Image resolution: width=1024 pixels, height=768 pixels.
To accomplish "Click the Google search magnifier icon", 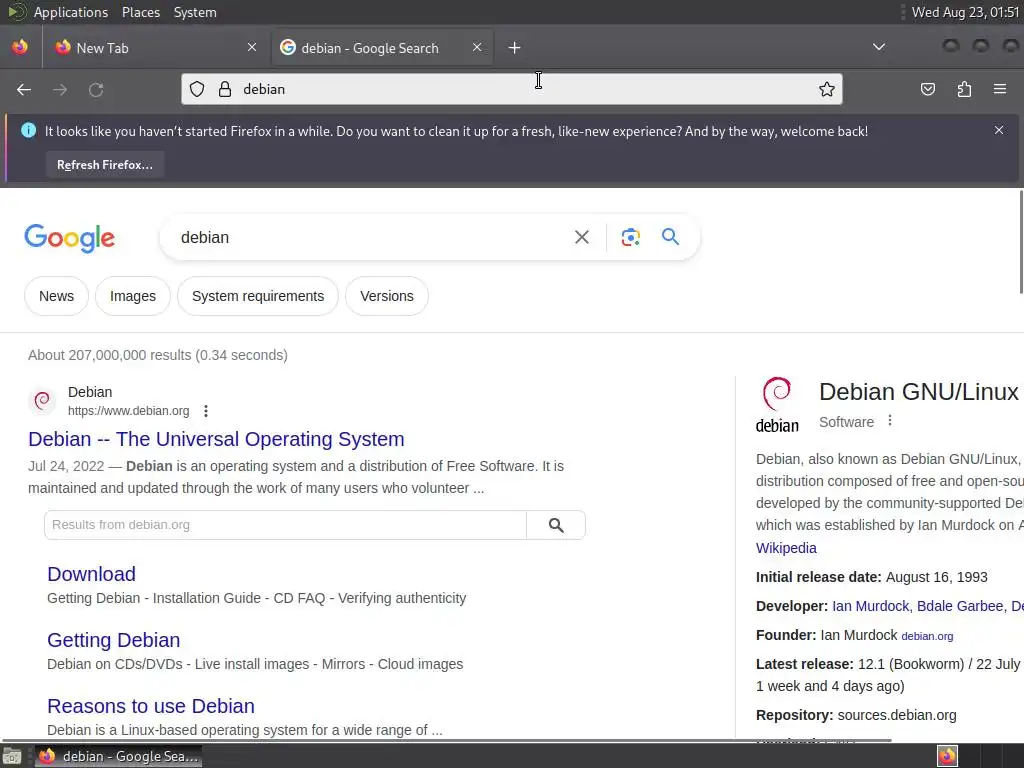I will pos(671,236).
